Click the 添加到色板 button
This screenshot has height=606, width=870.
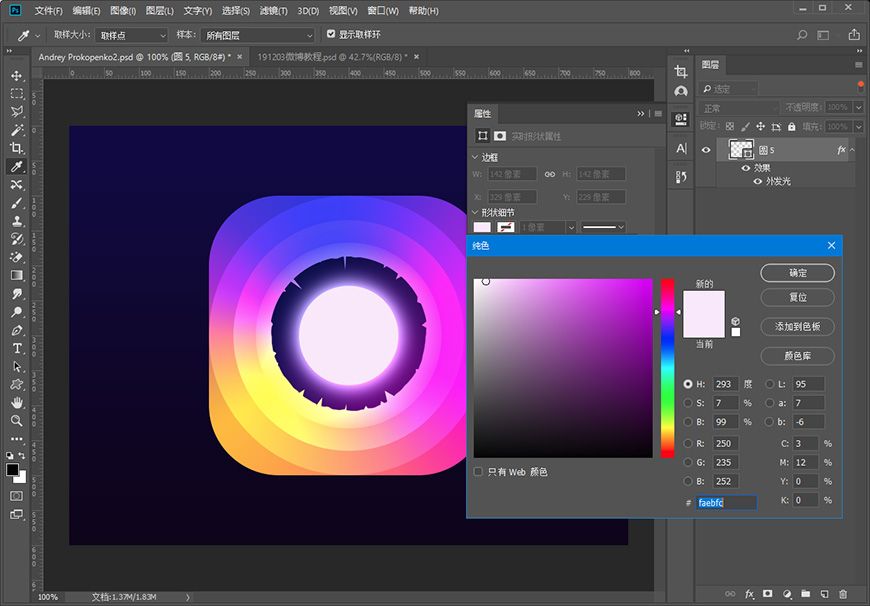[797, 326]
